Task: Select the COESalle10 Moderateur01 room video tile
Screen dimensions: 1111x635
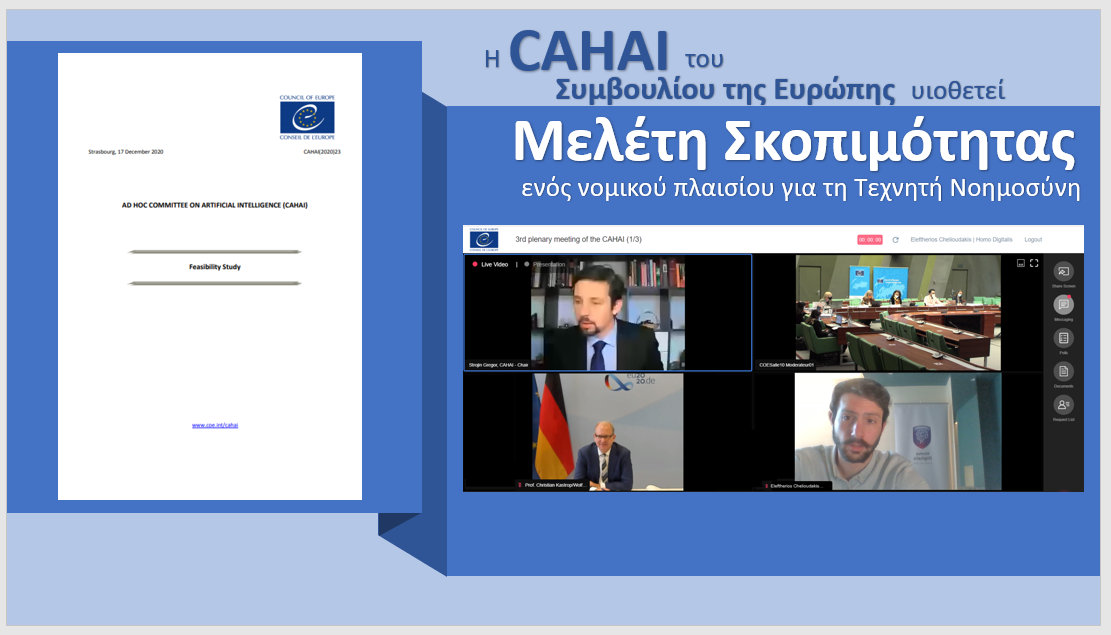Action: point(898,313)
